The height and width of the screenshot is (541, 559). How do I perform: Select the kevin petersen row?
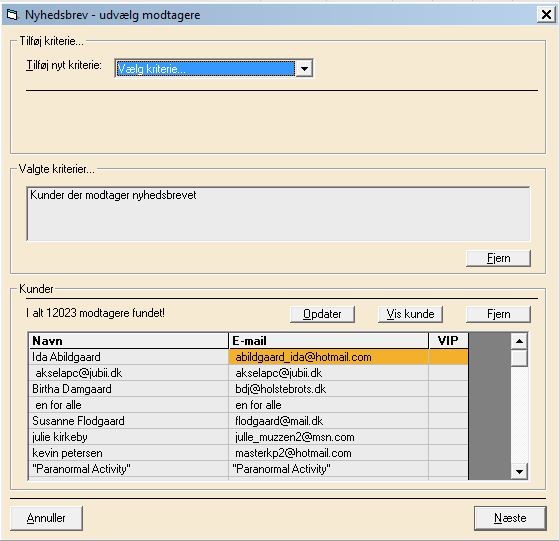(x=248, y=453)
